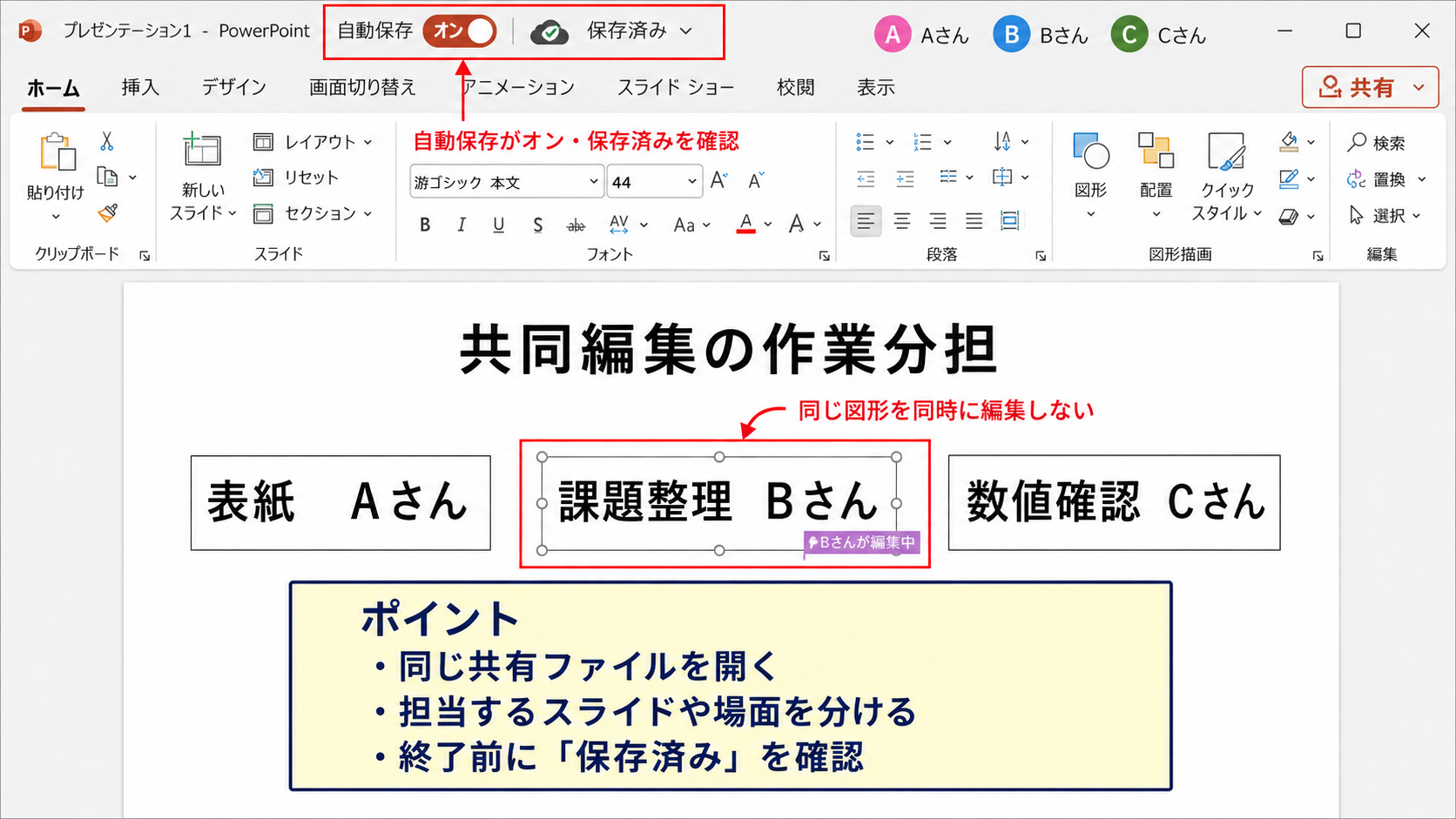
Task: Select the 表紙 Aさん text box
Action: [x=340, y=502]
